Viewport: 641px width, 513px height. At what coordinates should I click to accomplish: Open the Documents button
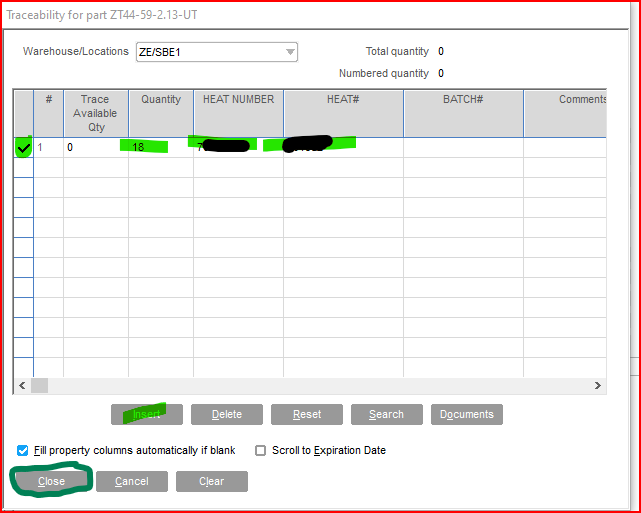tap(467, 414)
